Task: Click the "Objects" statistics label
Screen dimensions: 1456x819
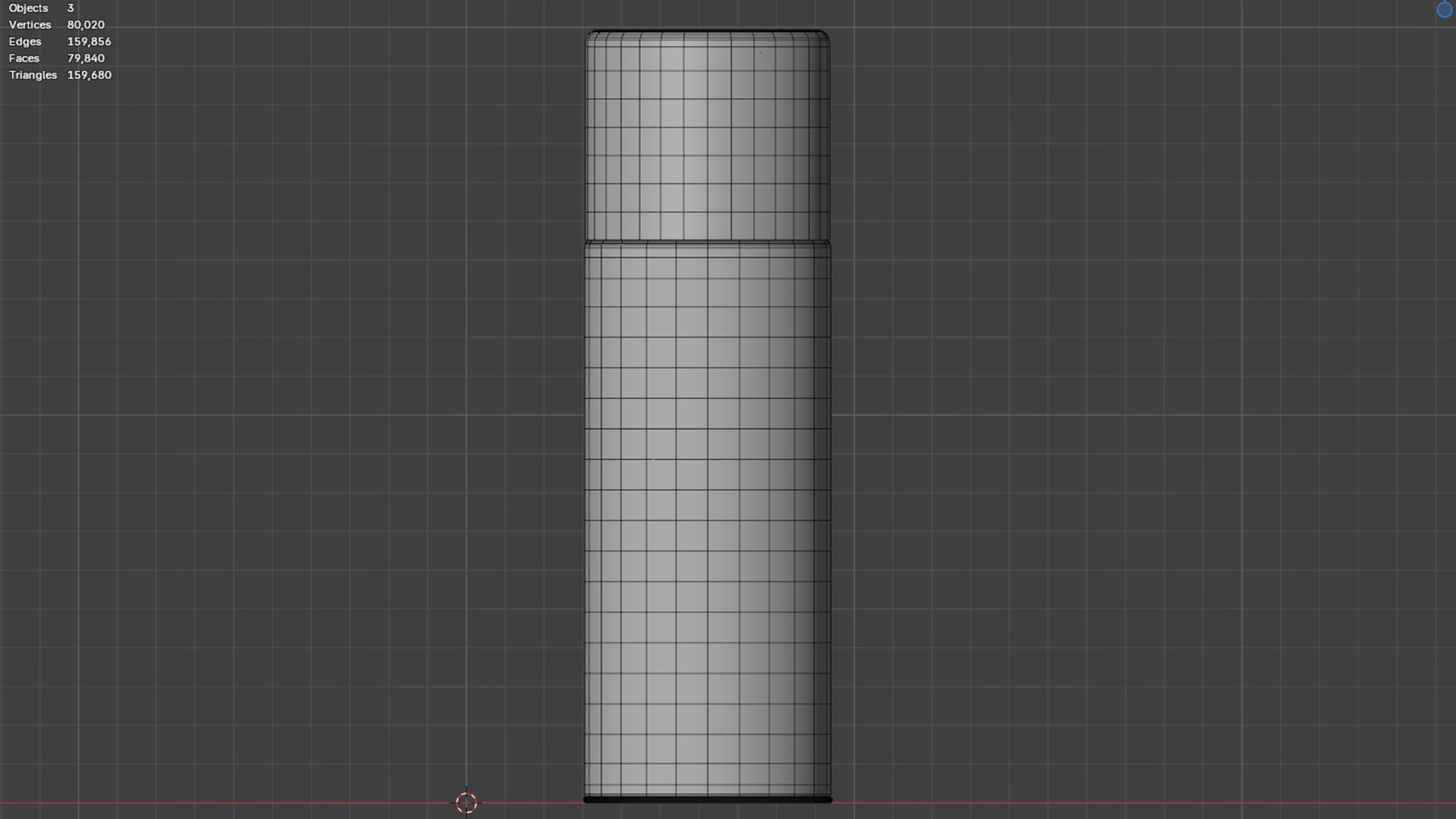Action: [x=28, y=8]
